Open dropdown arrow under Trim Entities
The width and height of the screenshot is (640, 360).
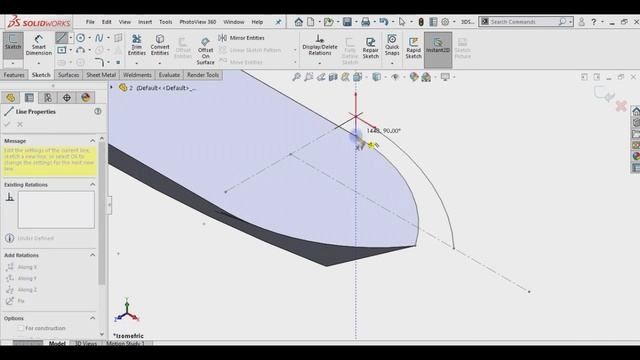[136, 63]
